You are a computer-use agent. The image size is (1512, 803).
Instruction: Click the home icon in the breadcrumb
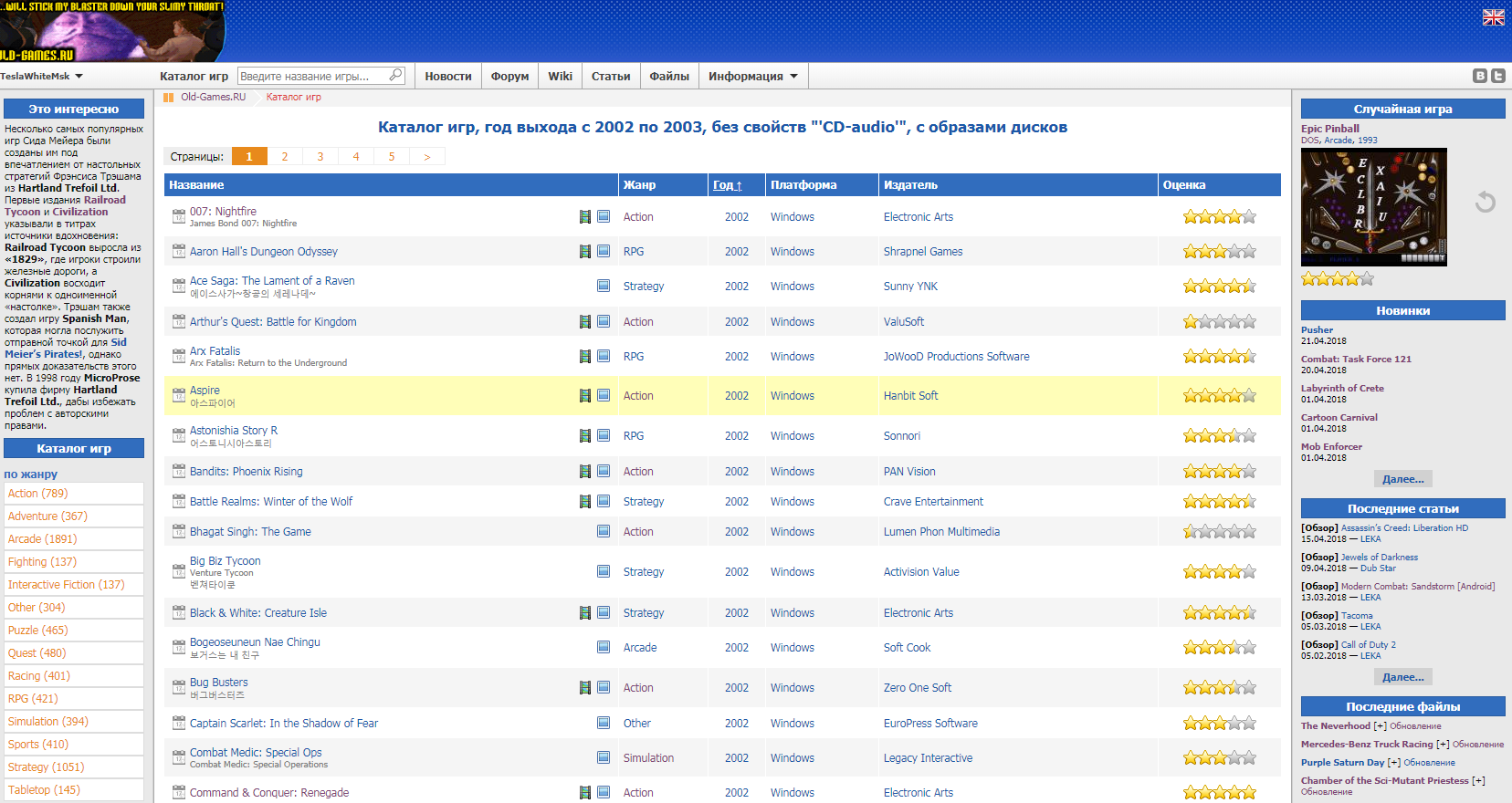pos(168,98)
